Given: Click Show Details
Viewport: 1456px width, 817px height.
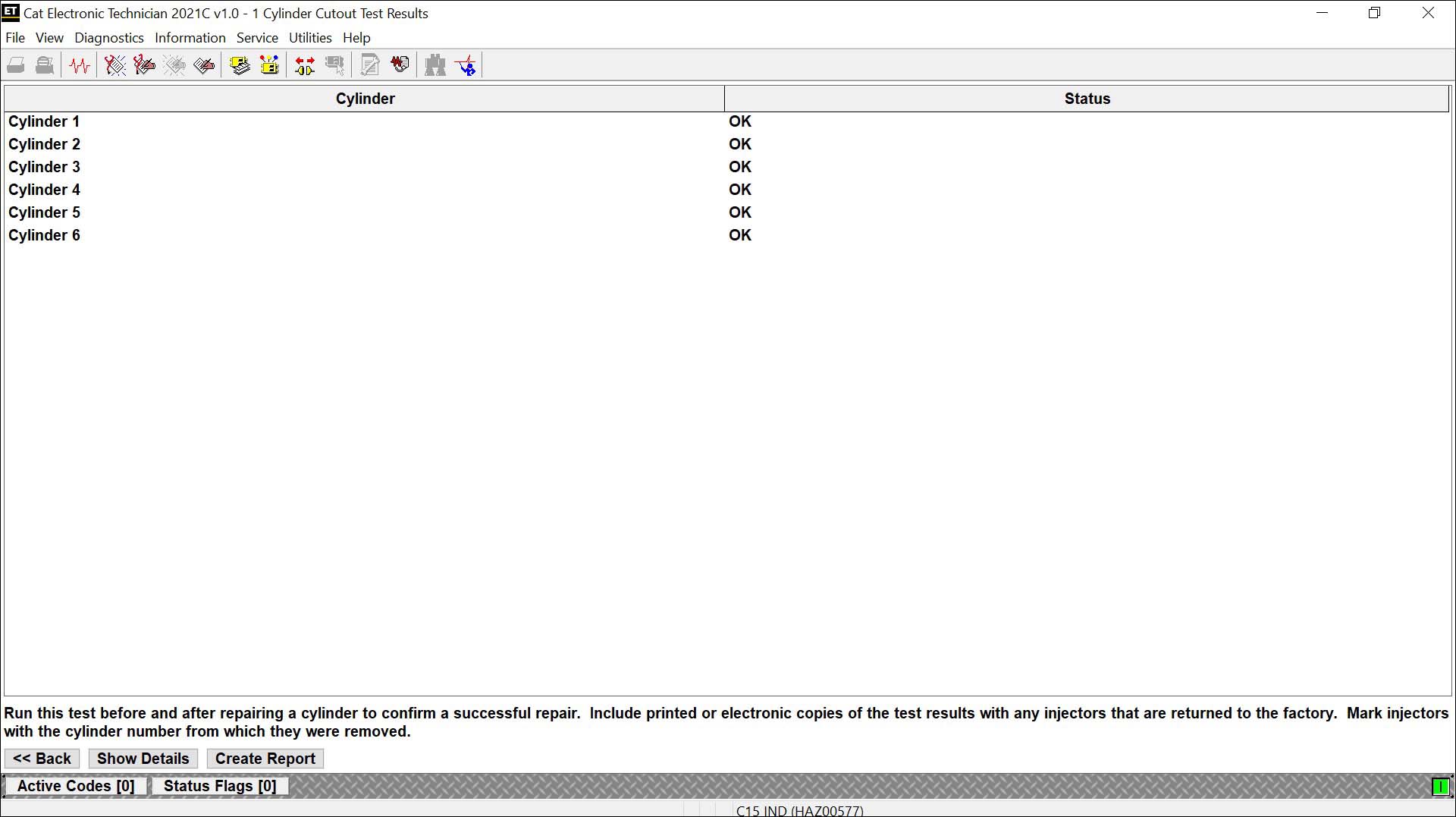Looking at the screenshot, I should tap(143, 758).
